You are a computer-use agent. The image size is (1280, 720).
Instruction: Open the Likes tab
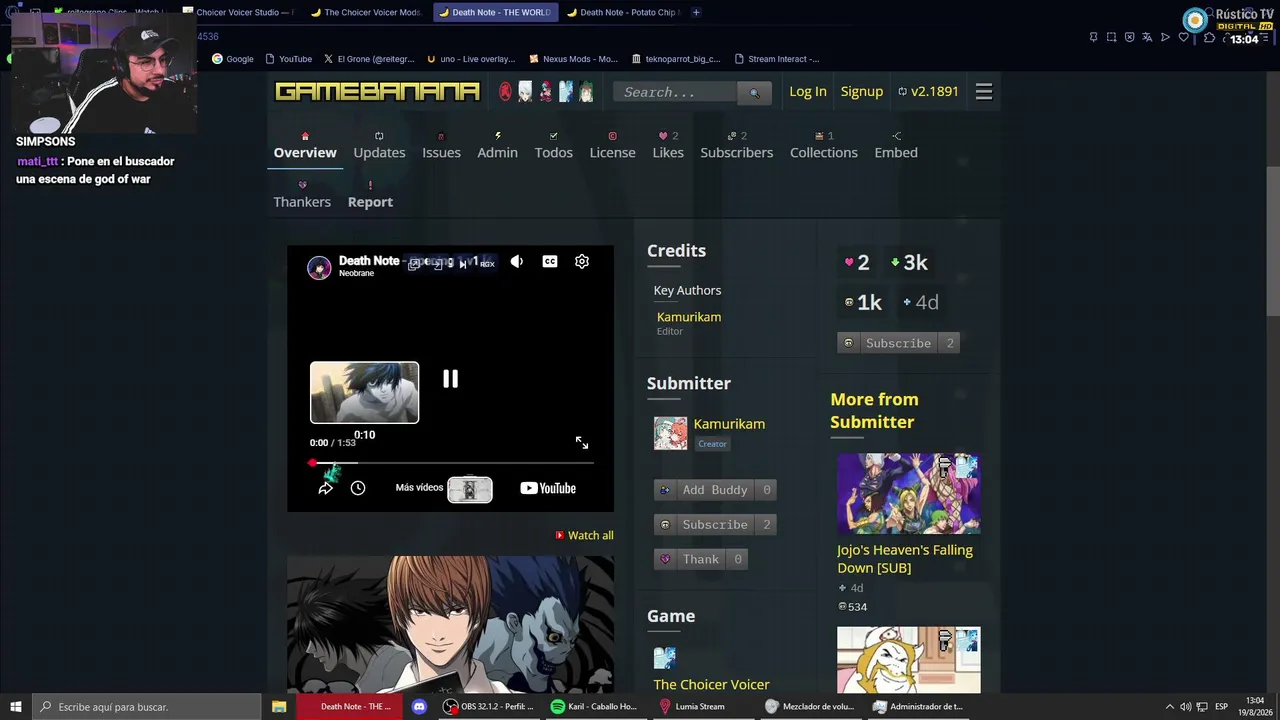pyautogui.click(x=668, y=144)
